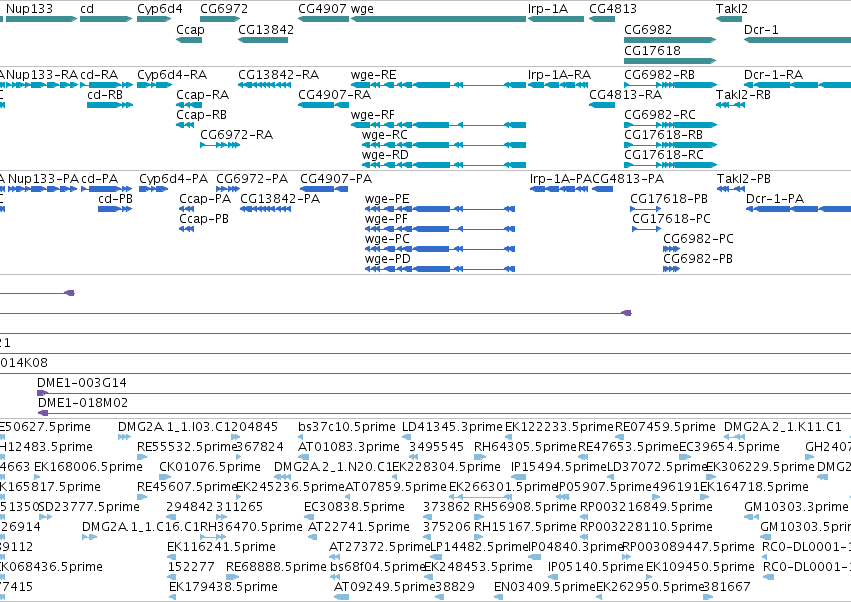Open the GM10303.3prime EST label
The image size is (851, 602).
click(x=796, y=507)
